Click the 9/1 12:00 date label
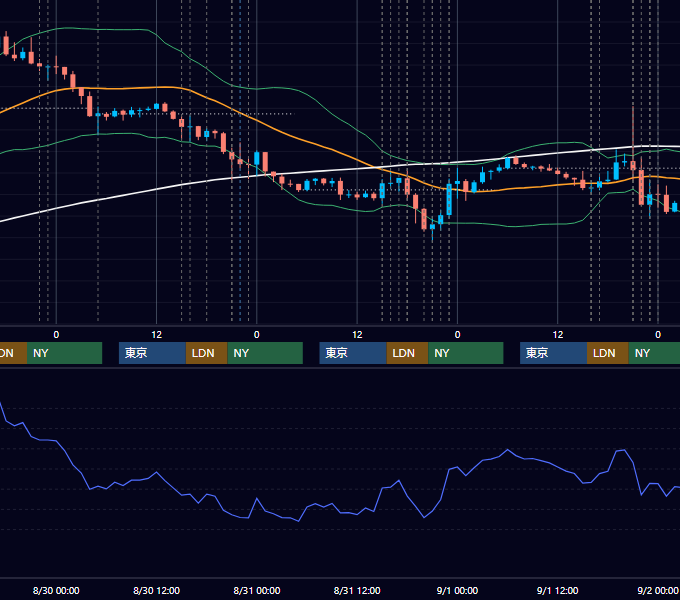 557,590
